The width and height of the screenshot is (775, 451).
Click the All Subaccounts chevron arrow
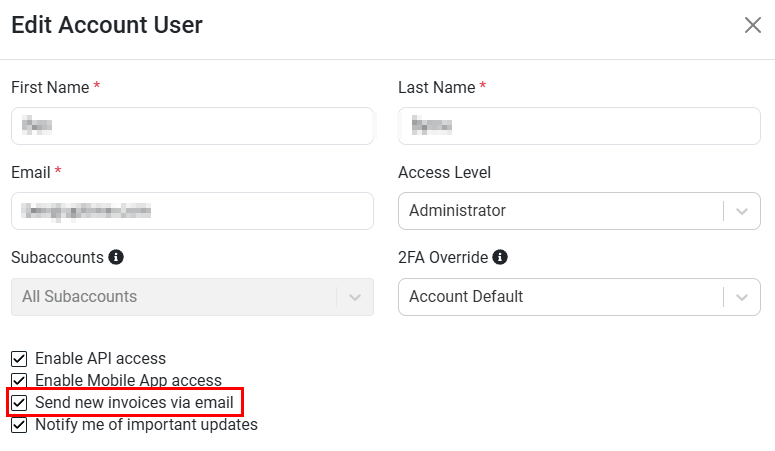[354, 297]
